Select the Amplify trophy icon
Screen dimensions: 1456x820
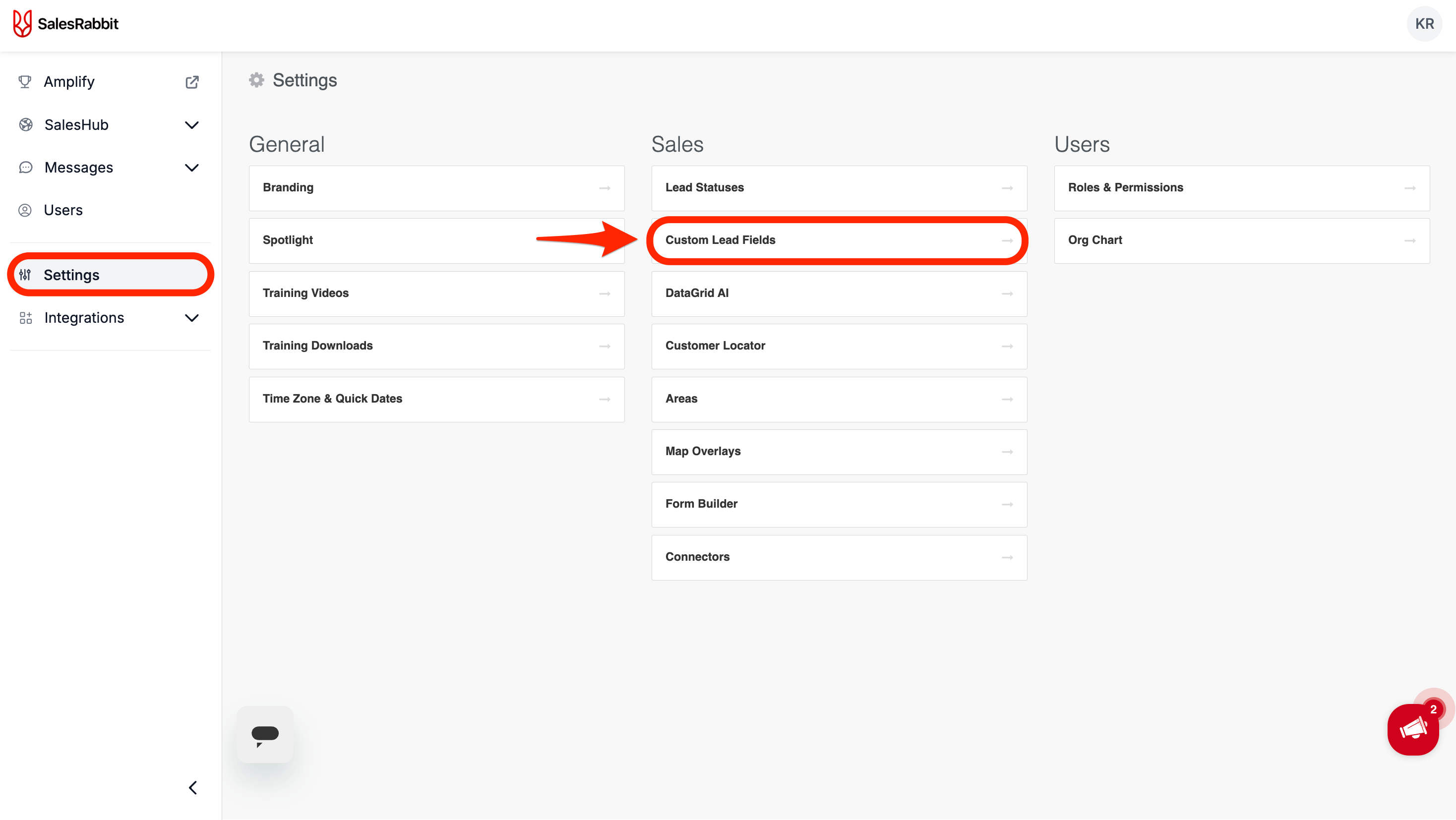[25, 81]
